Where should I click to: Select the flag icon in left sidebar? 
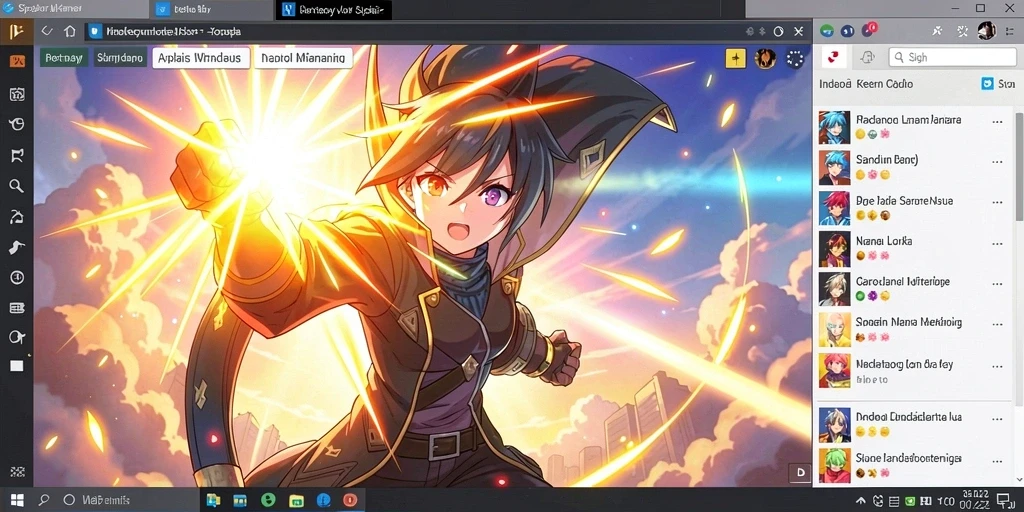(17, 155)
